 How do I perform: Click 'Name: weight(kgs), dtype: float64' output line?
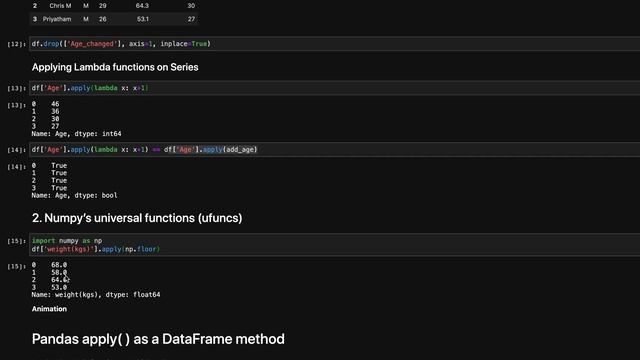pos(96,295)
